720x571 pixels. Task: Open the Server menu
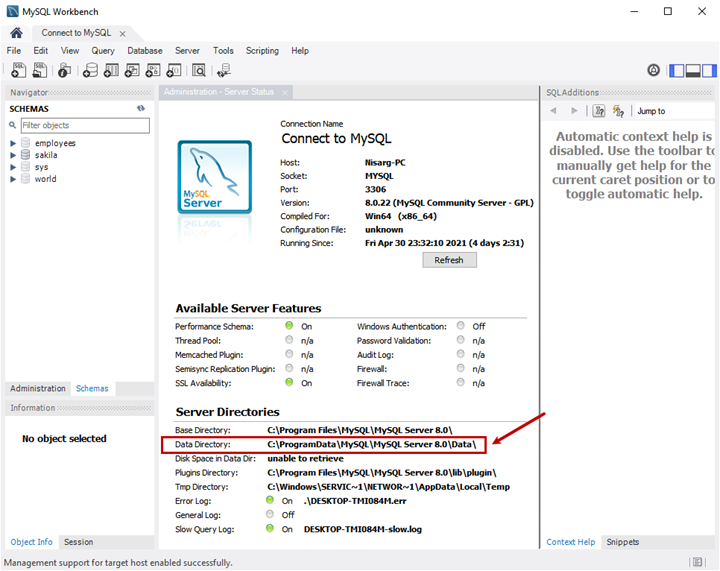tap(187, 50)
